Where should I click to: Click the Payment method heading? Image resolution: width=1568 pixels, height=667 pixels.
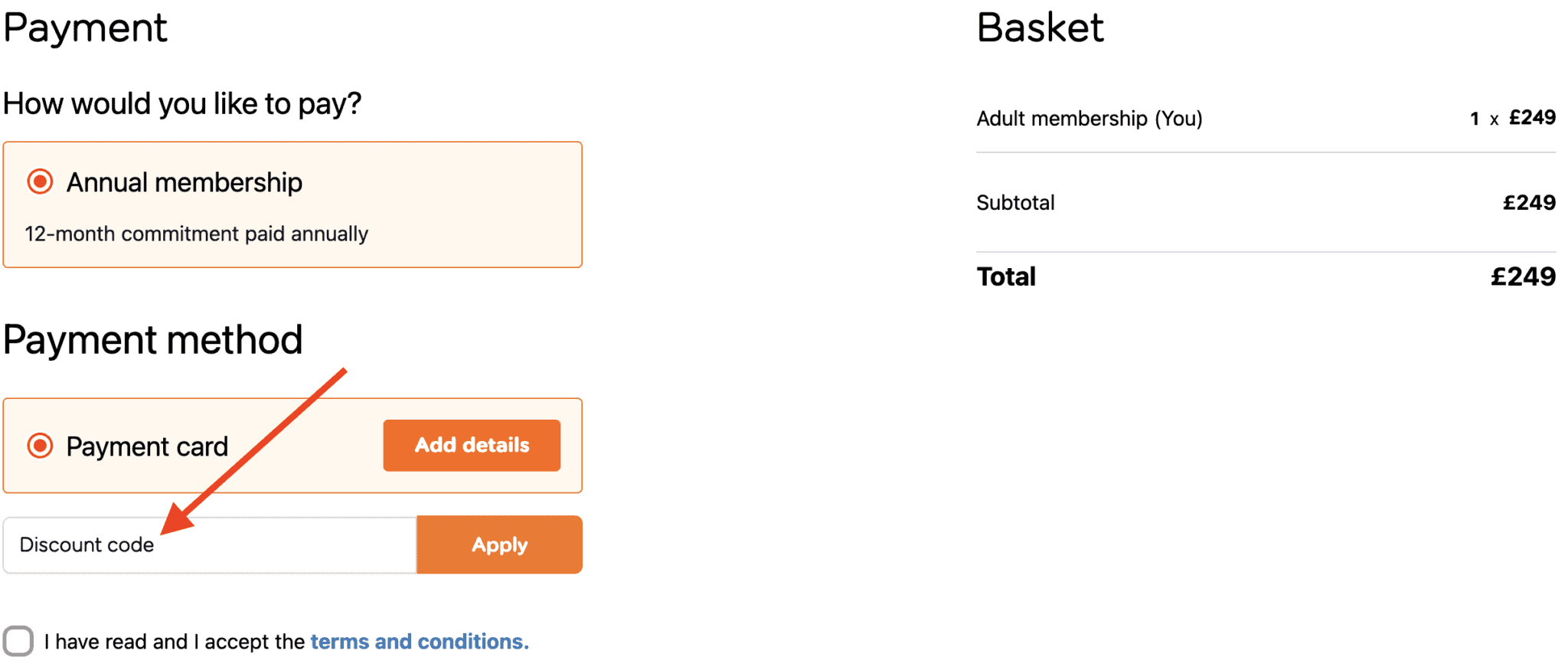pos(152,339)
